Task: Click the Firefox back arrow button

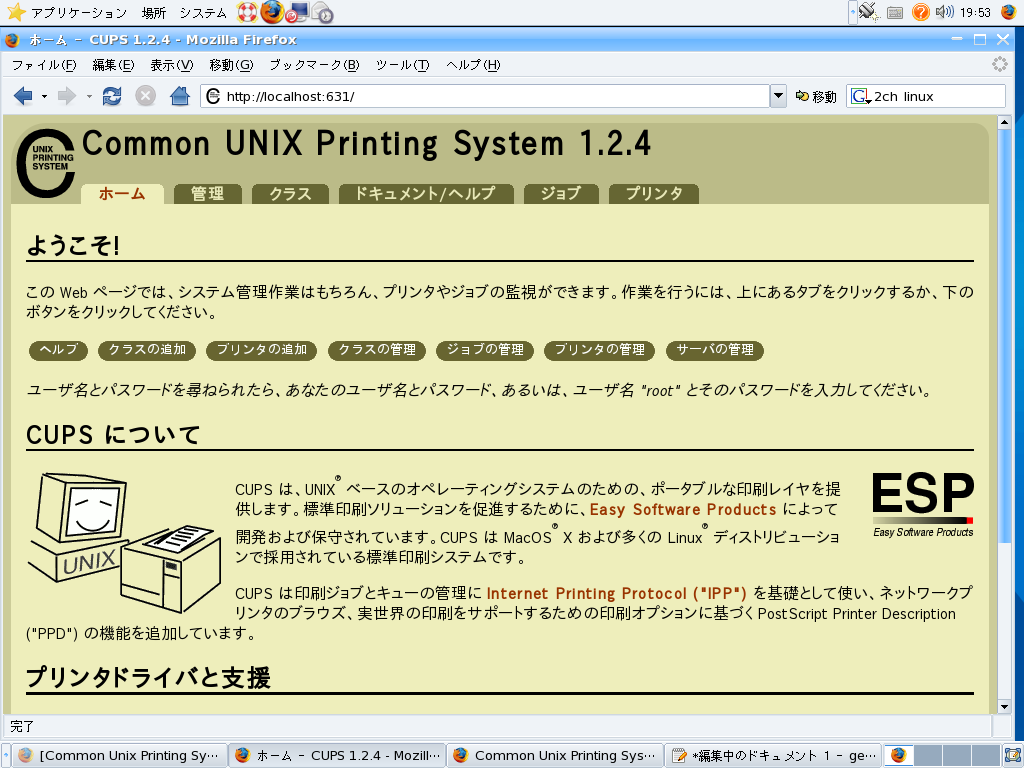Action: pyautogui.click(x=23, y=97)
